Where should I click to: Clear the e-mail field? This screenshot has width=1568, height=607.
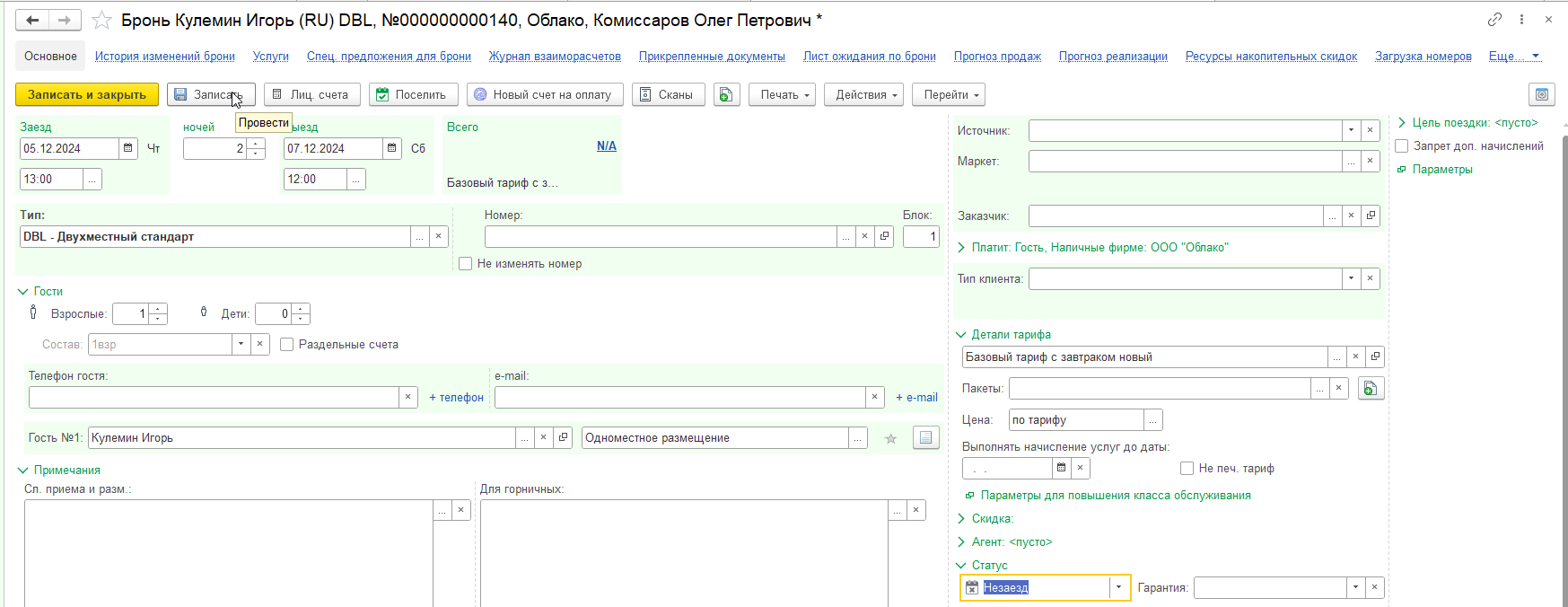coord(875,397)
